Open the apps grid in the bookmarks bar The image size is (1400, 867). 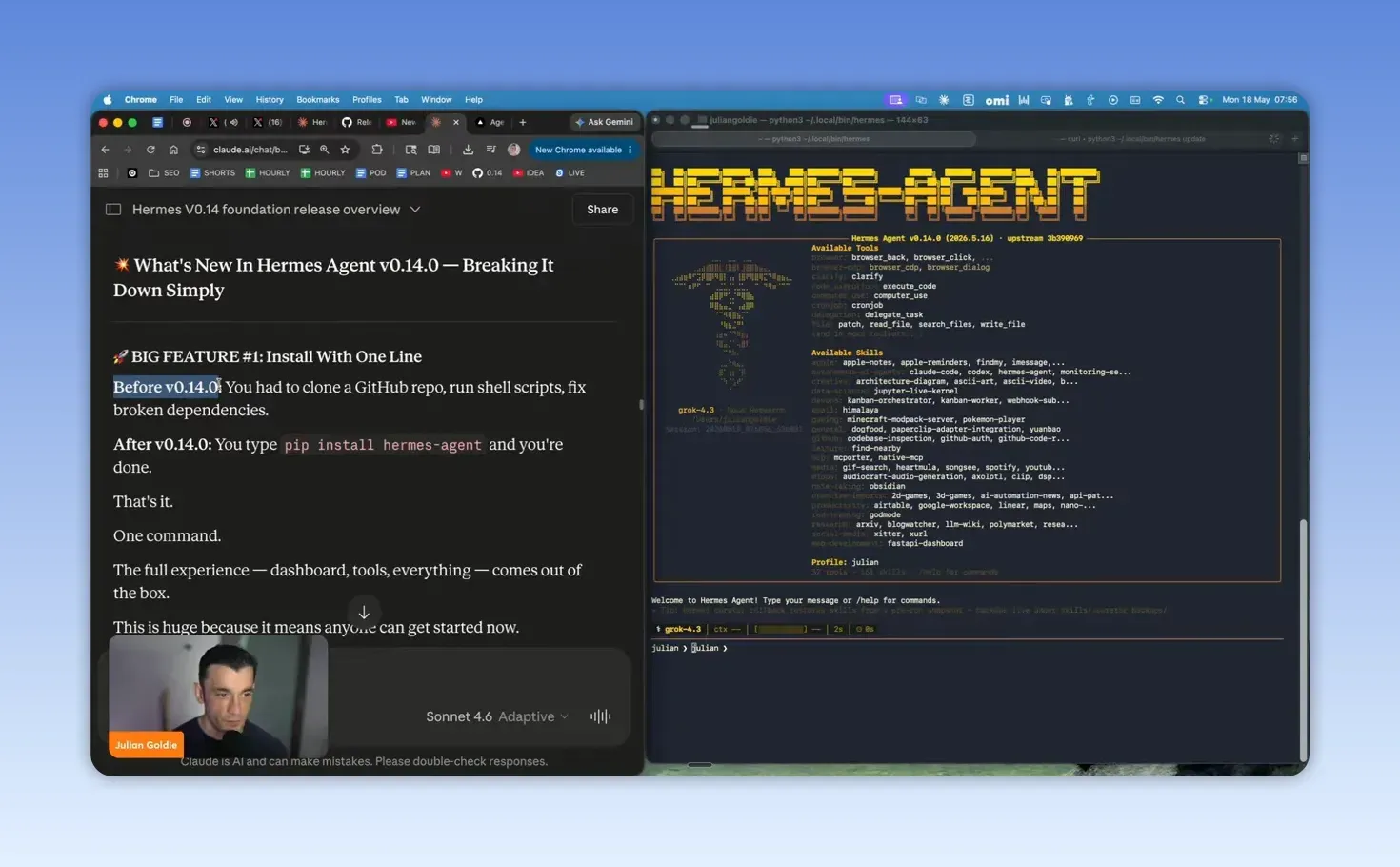tap(103, 173)
